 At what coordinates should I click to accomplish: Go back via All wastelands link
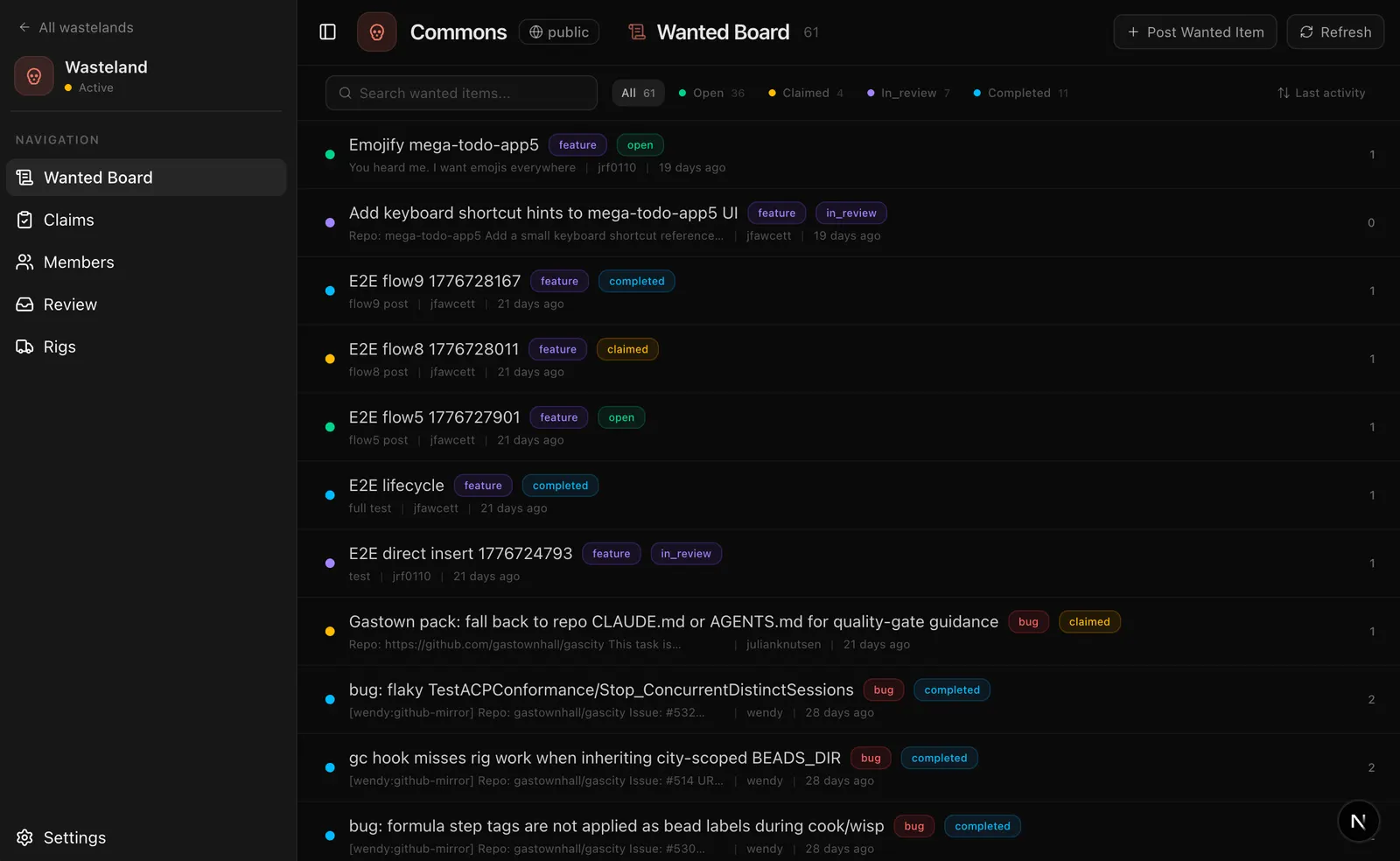(x=76, y=28)
